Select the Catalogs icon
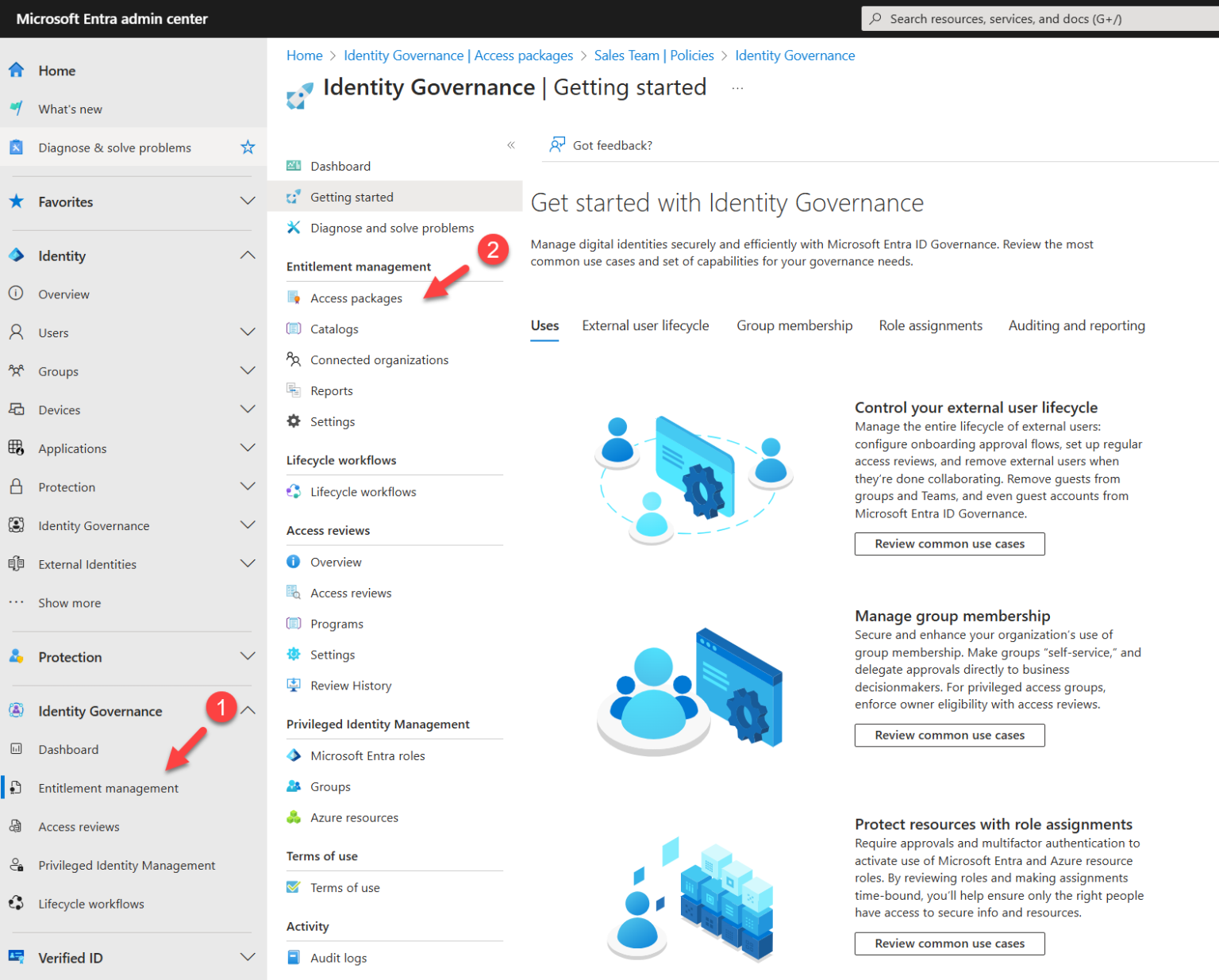Screen dimensions: 1219x980 (294, 329)
